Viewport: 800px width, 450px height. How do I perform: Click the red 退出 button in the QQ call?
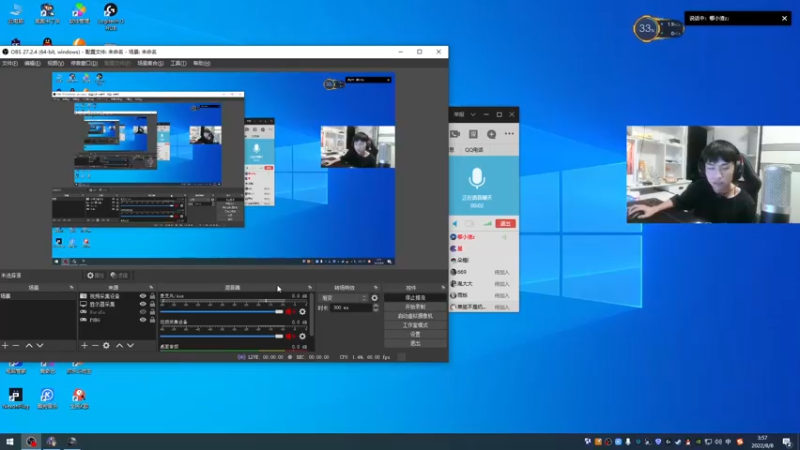click(x=505, y=223)
